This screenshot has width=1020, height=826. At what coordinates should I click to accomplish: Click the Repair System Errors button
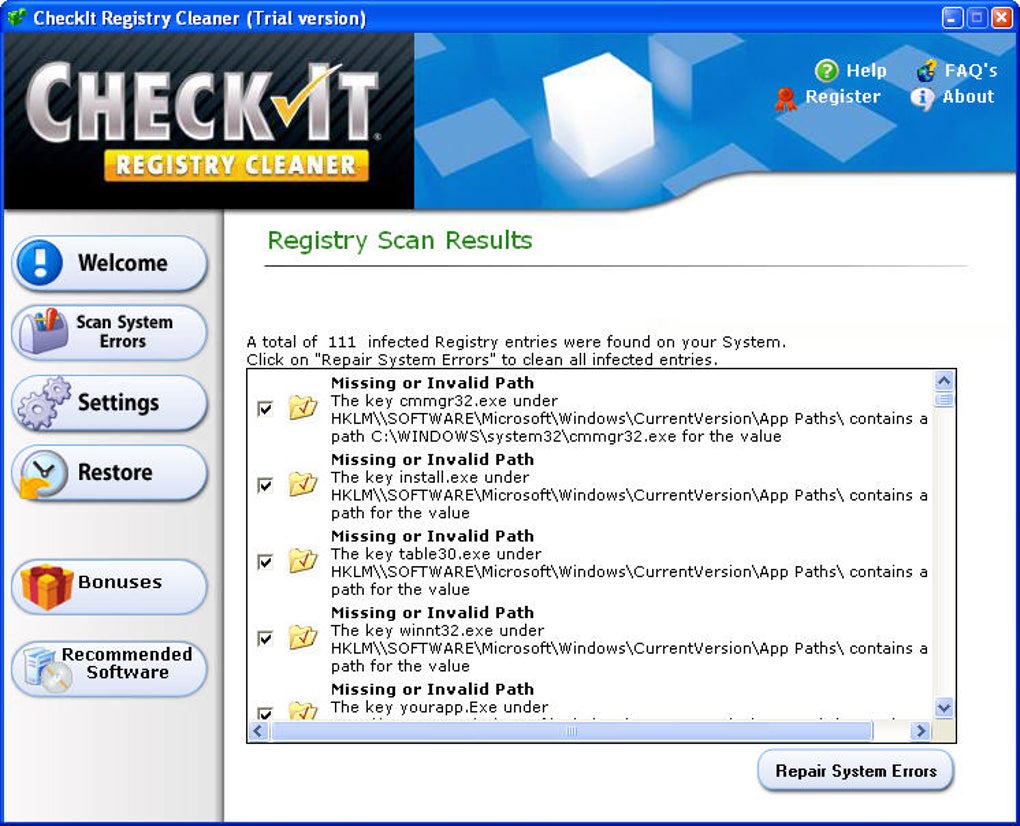(855, 771)
